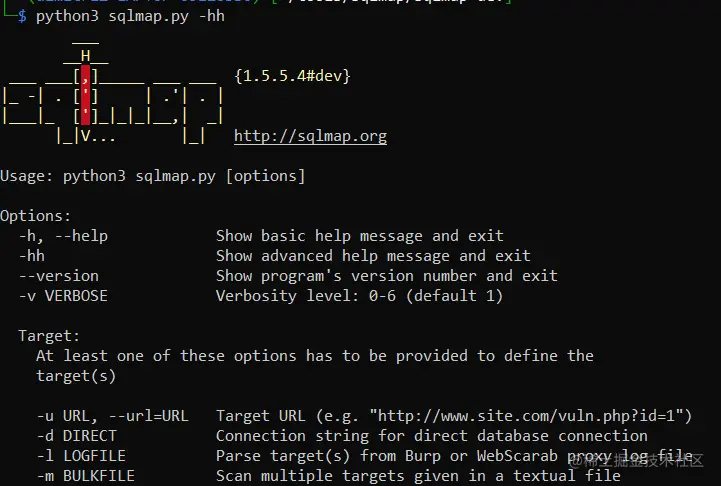The height and width of the screenshot is (486, 721).
Task: Click the green $ prompt symbol
Action: [22, 17]
